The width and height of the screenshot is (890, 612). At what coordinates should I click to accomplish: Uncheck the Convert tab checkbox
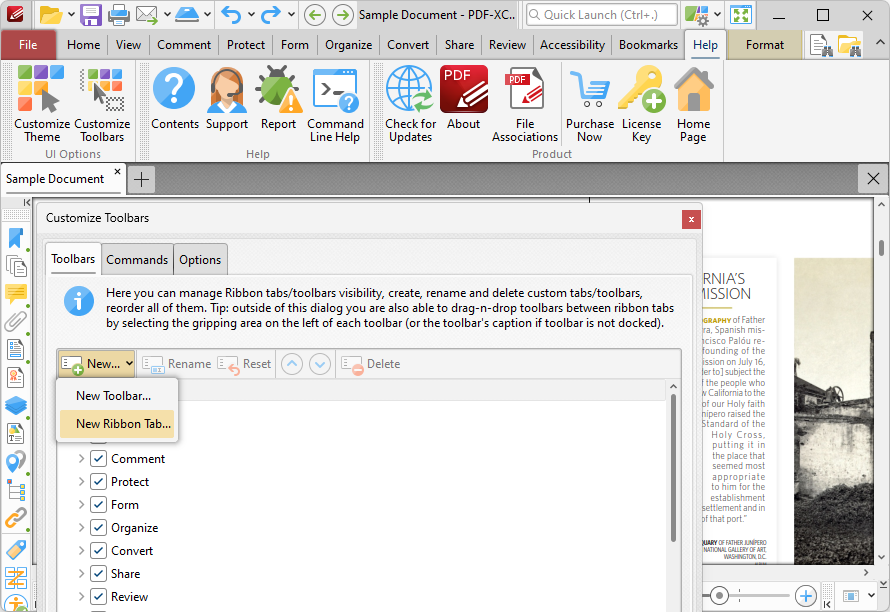click(x=98, y=551)
